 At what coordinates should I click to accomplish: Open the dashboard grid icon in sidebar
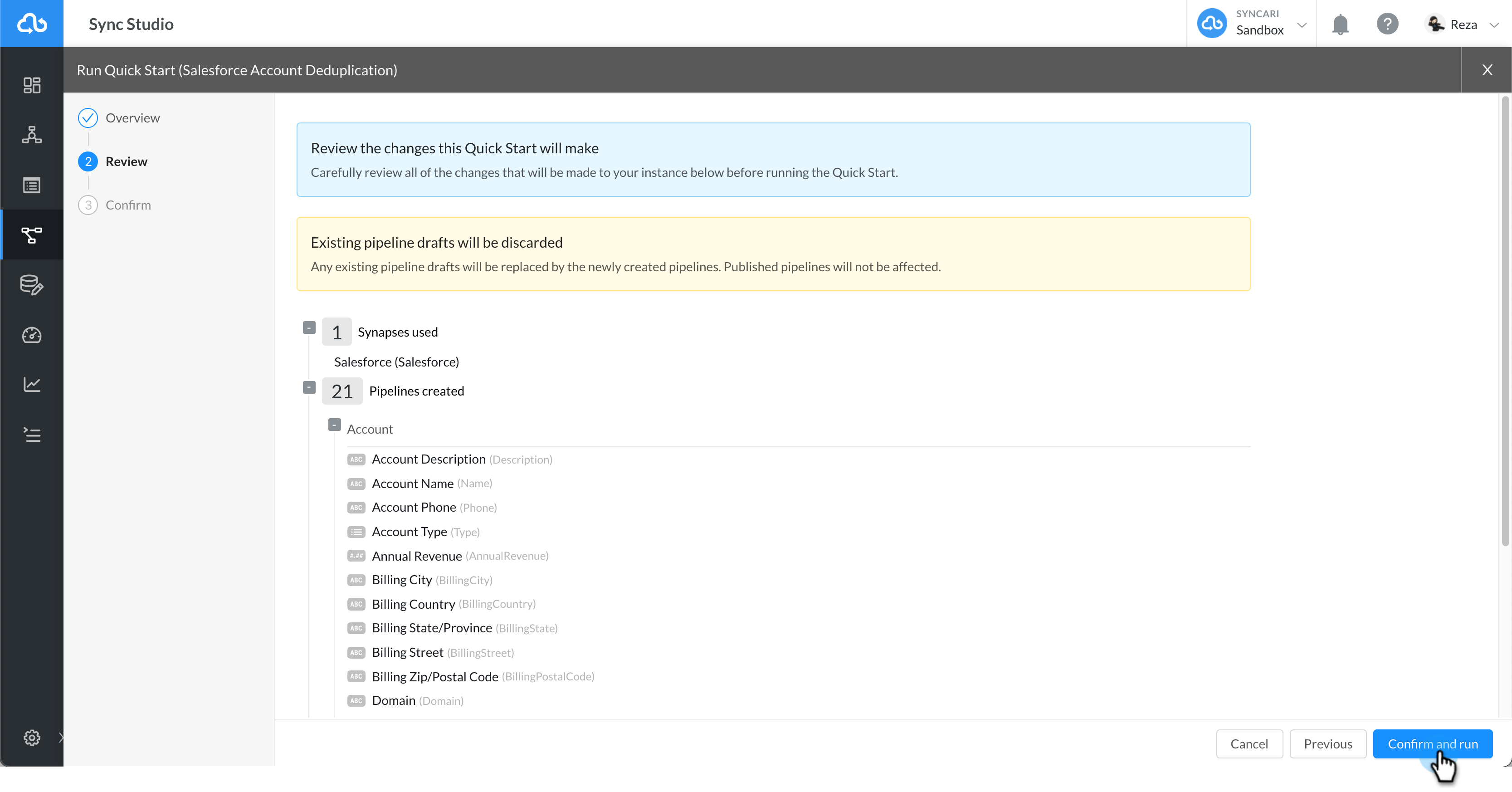pos(32,85)
